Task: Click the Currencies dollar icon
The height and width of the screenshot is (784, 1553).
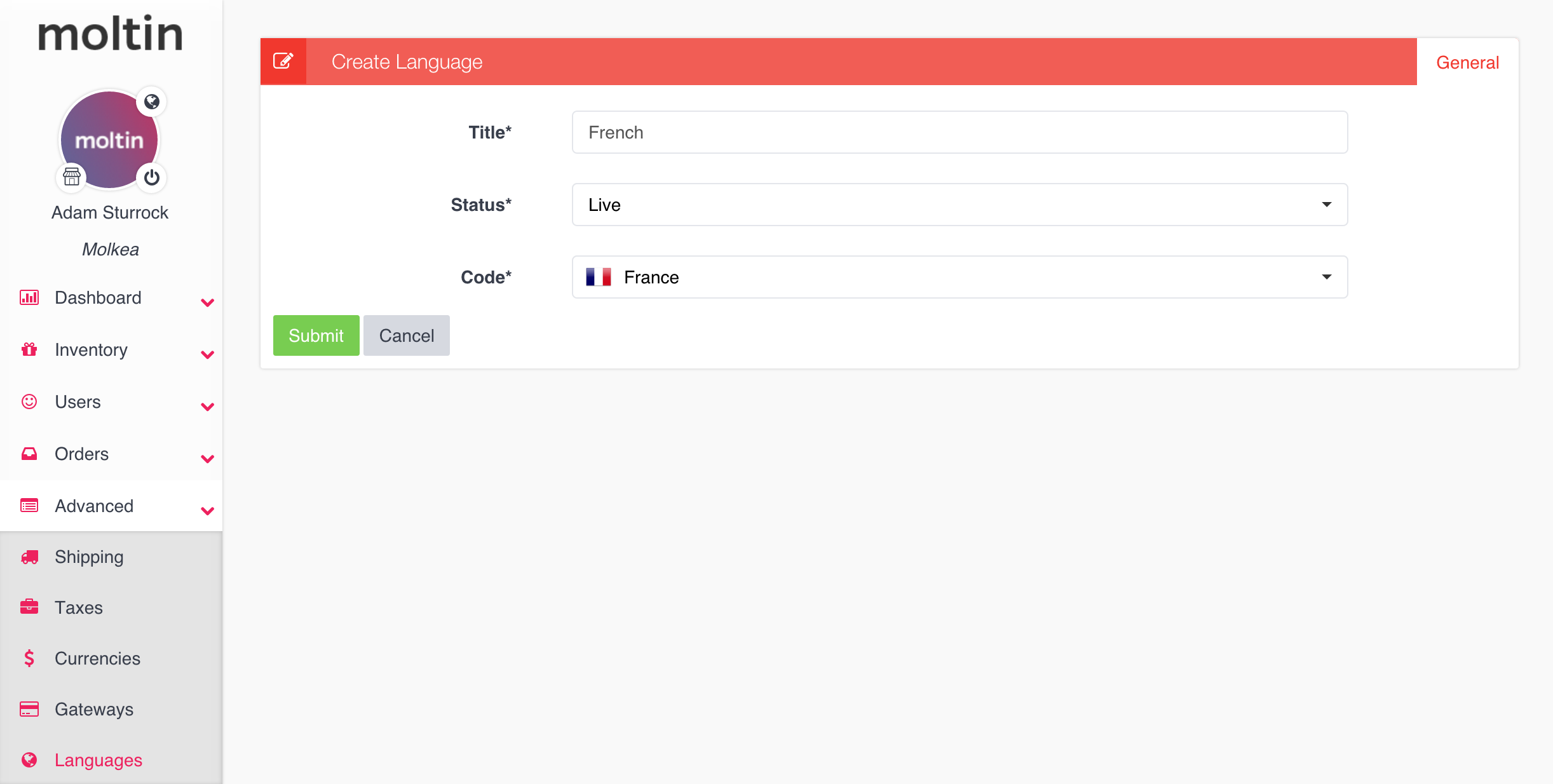Action: click(x=29, y=658)
